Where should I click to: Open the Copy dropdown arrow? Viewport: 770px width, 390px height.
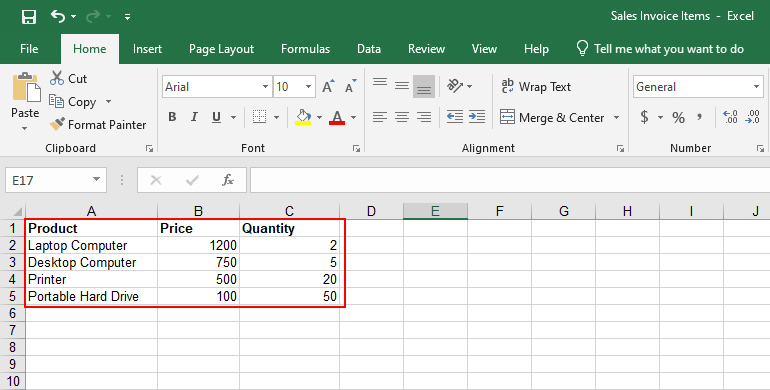[109, 102]
